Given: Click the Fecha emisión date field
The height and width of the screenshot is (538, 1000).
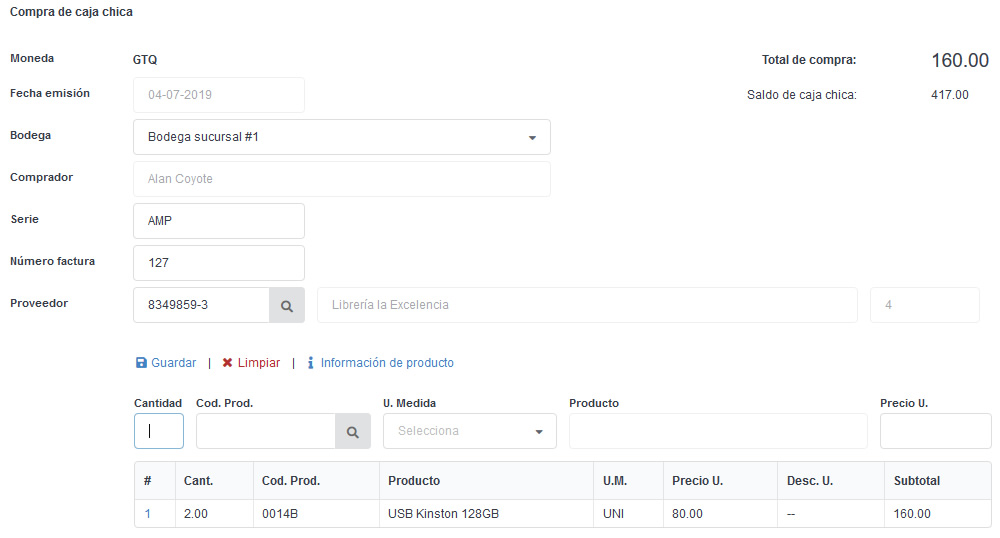Looking at the screenshot, I should tap(218, 95).
